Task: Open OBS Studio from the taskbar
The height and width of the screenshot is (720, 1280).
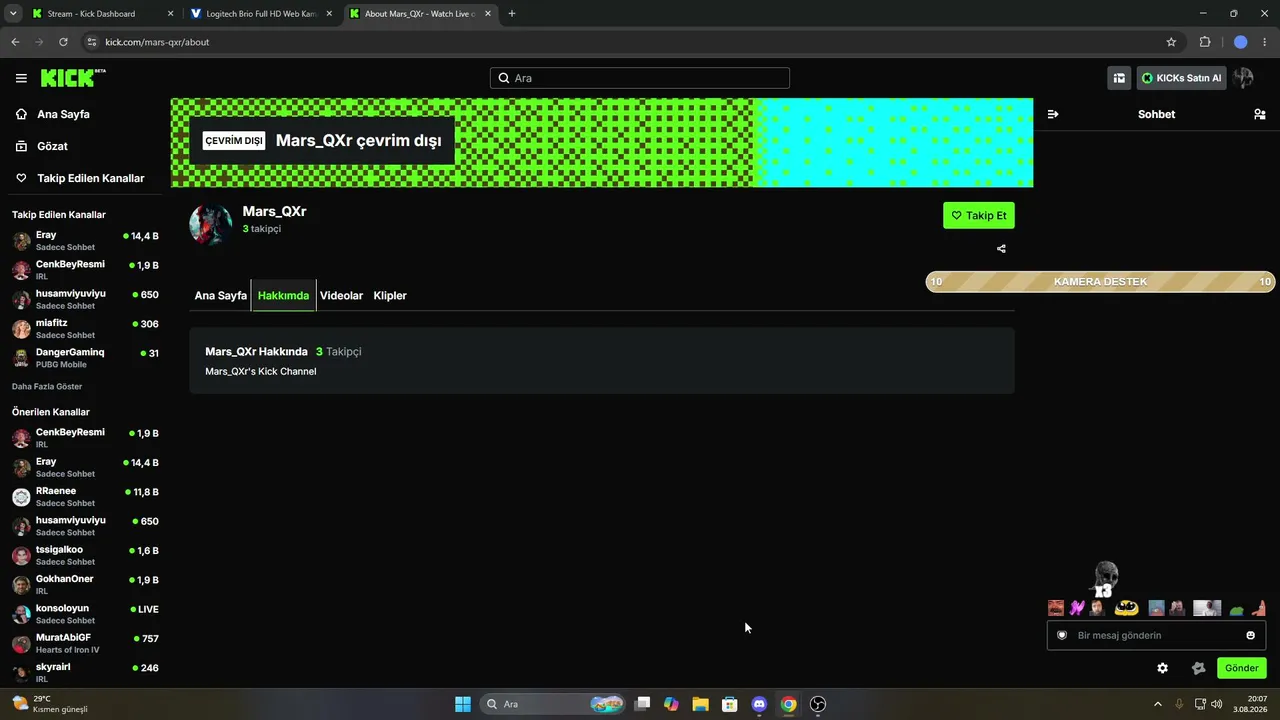Action: tap(818, 704)
